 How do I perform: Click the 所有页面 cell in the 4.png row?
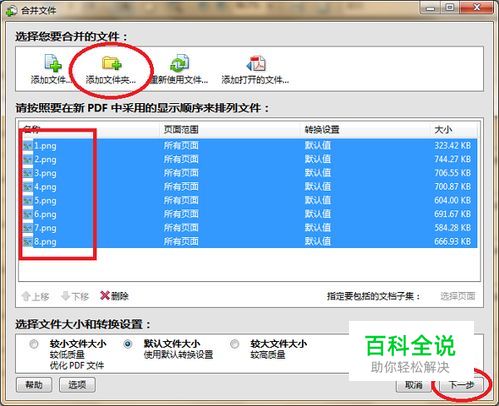(181, 187)
